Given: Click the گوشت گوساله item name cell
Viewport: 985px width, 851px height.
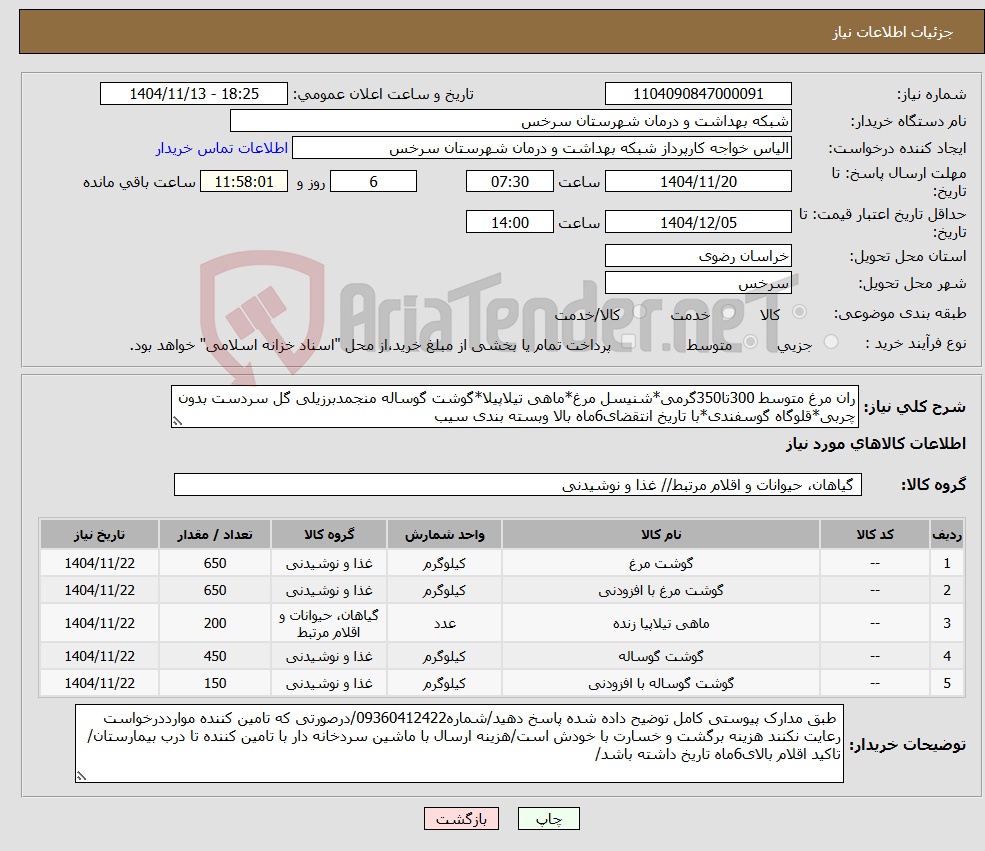Looking at the screenshot, I should point(661,656).
